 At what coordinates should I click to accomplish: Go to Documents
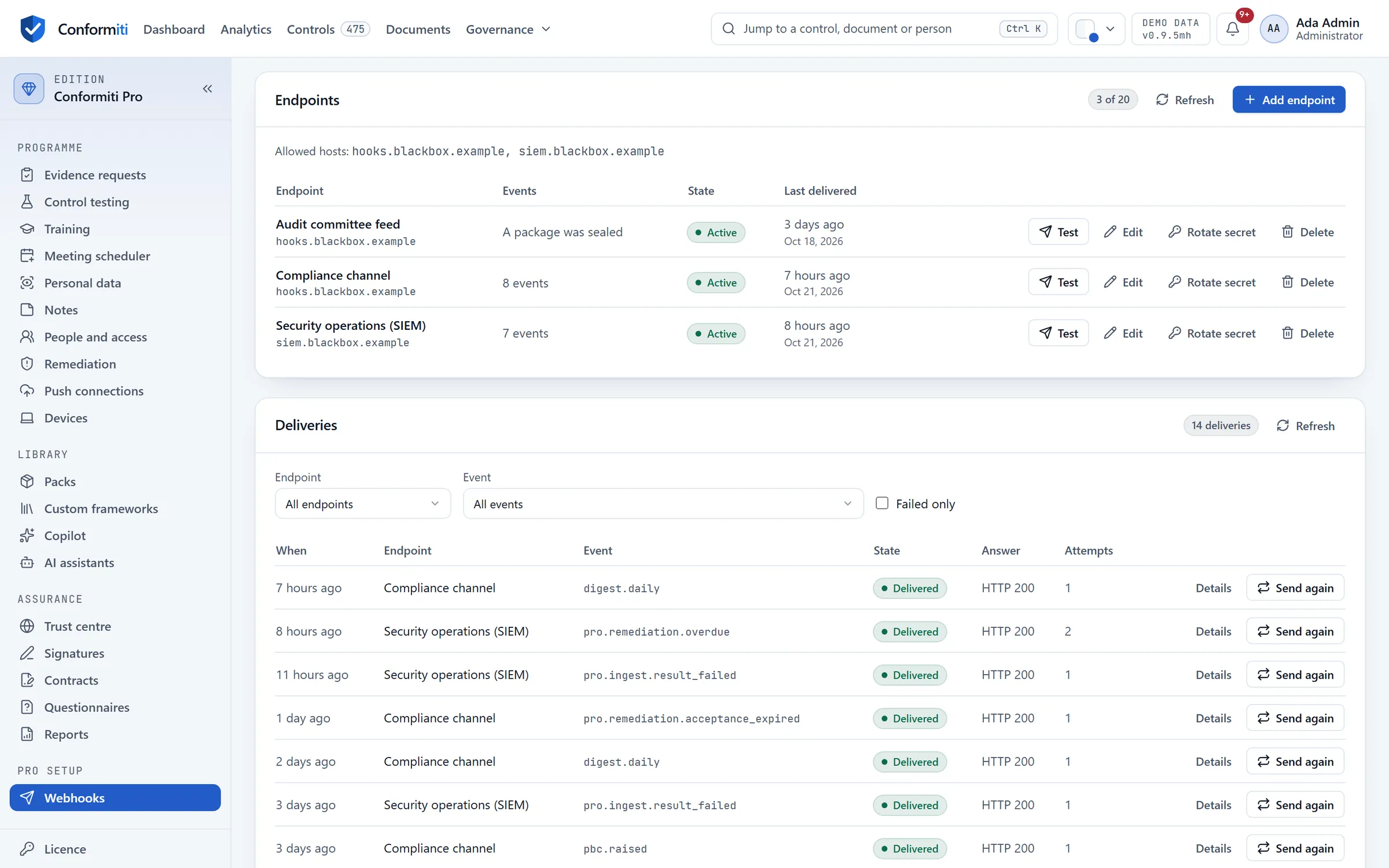click(418, 29)
